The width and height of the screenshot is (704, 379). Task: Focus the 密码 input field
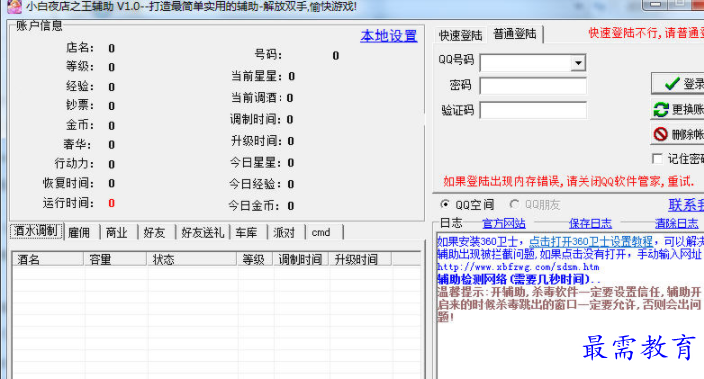[x=533, y=85]
